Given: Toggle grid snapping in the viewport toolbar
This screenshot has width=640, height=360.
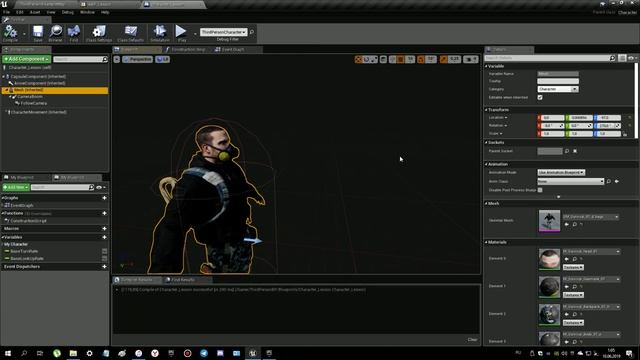Looking at the screenshot, I should coord(401,60).
